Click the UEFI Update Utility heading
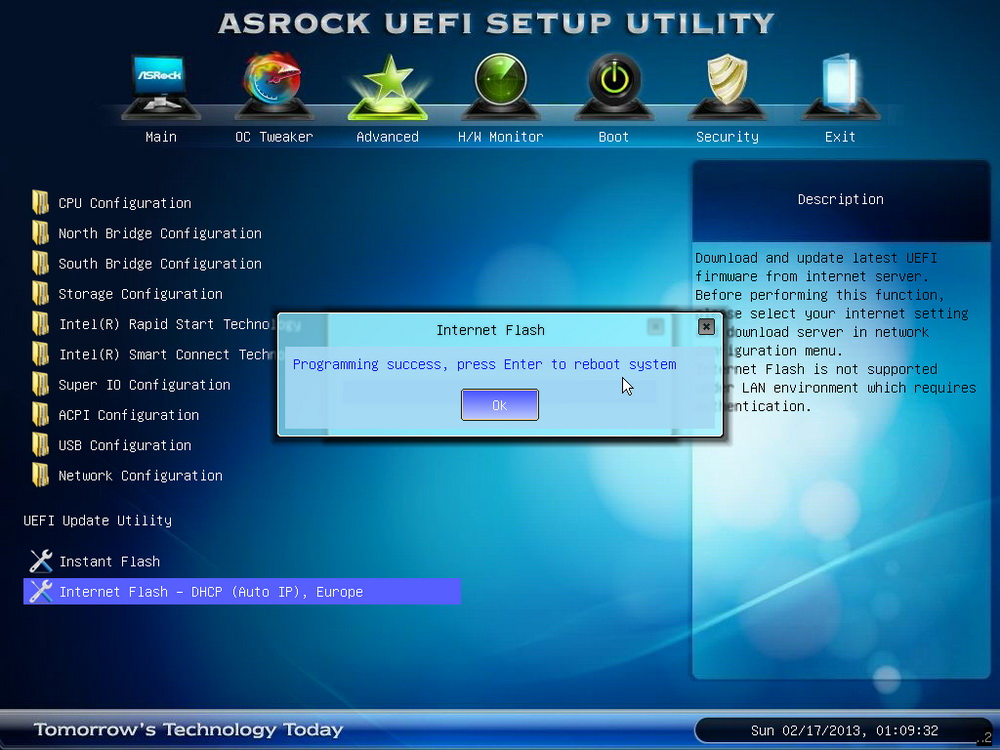Image resolution: width=1000 pixels, height=750 pixels. point(98,520)
